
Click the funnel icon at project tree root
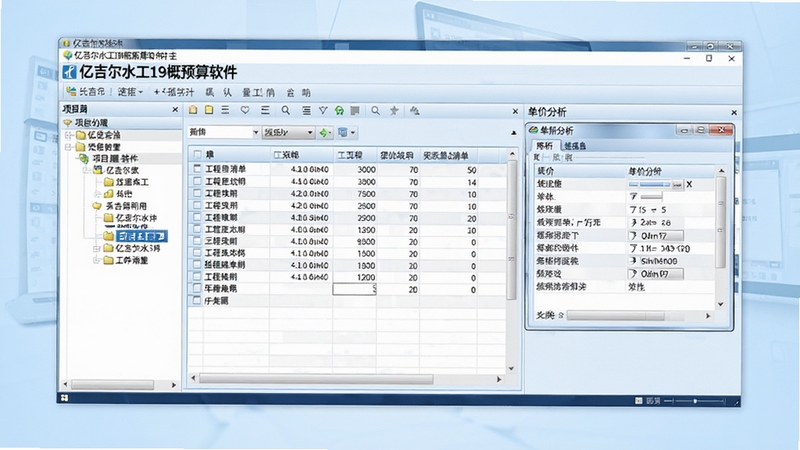(x=68, y=123)
